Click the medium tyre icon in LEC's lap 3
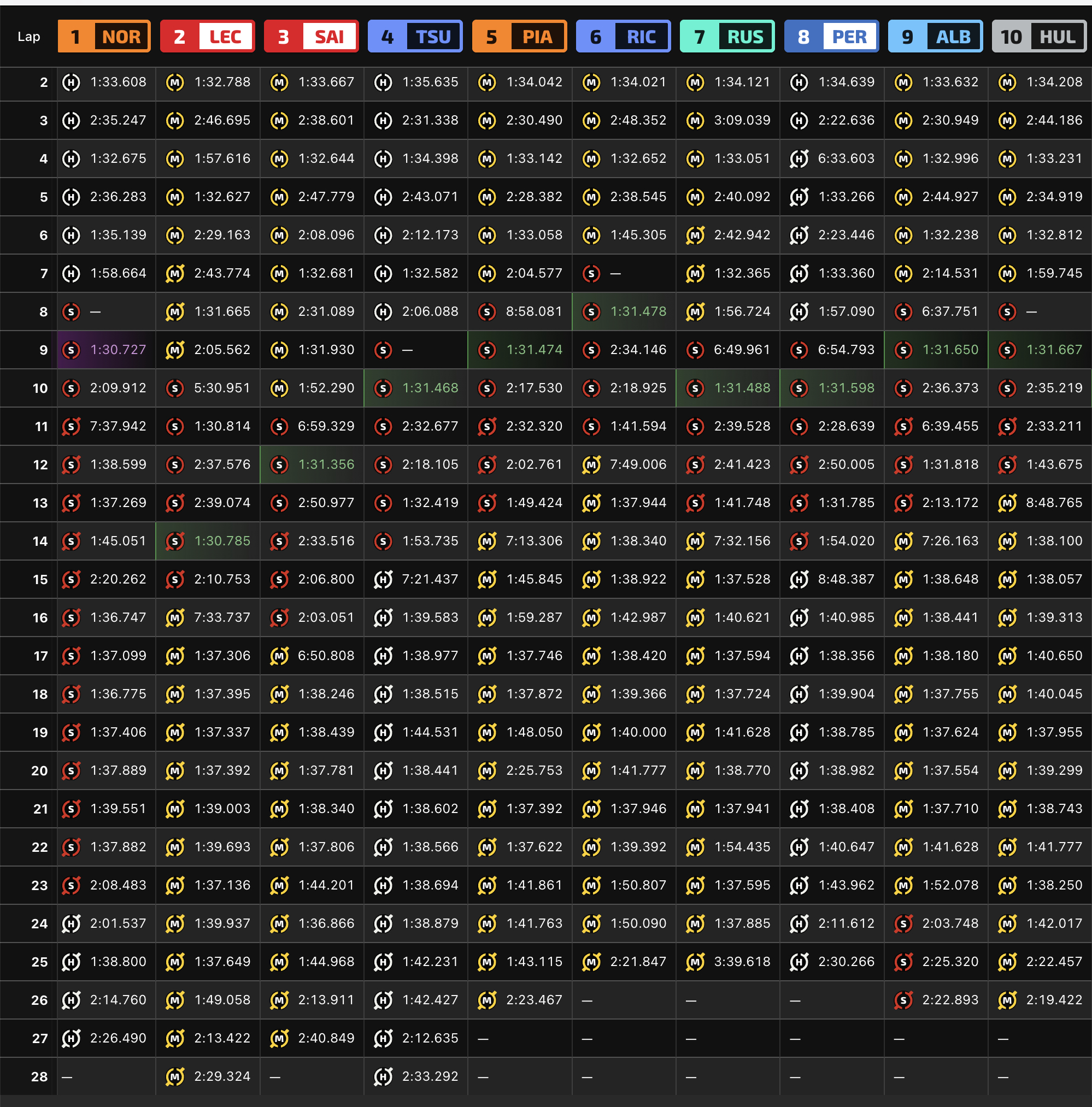 pyautogui.click(x=175, y=120)
